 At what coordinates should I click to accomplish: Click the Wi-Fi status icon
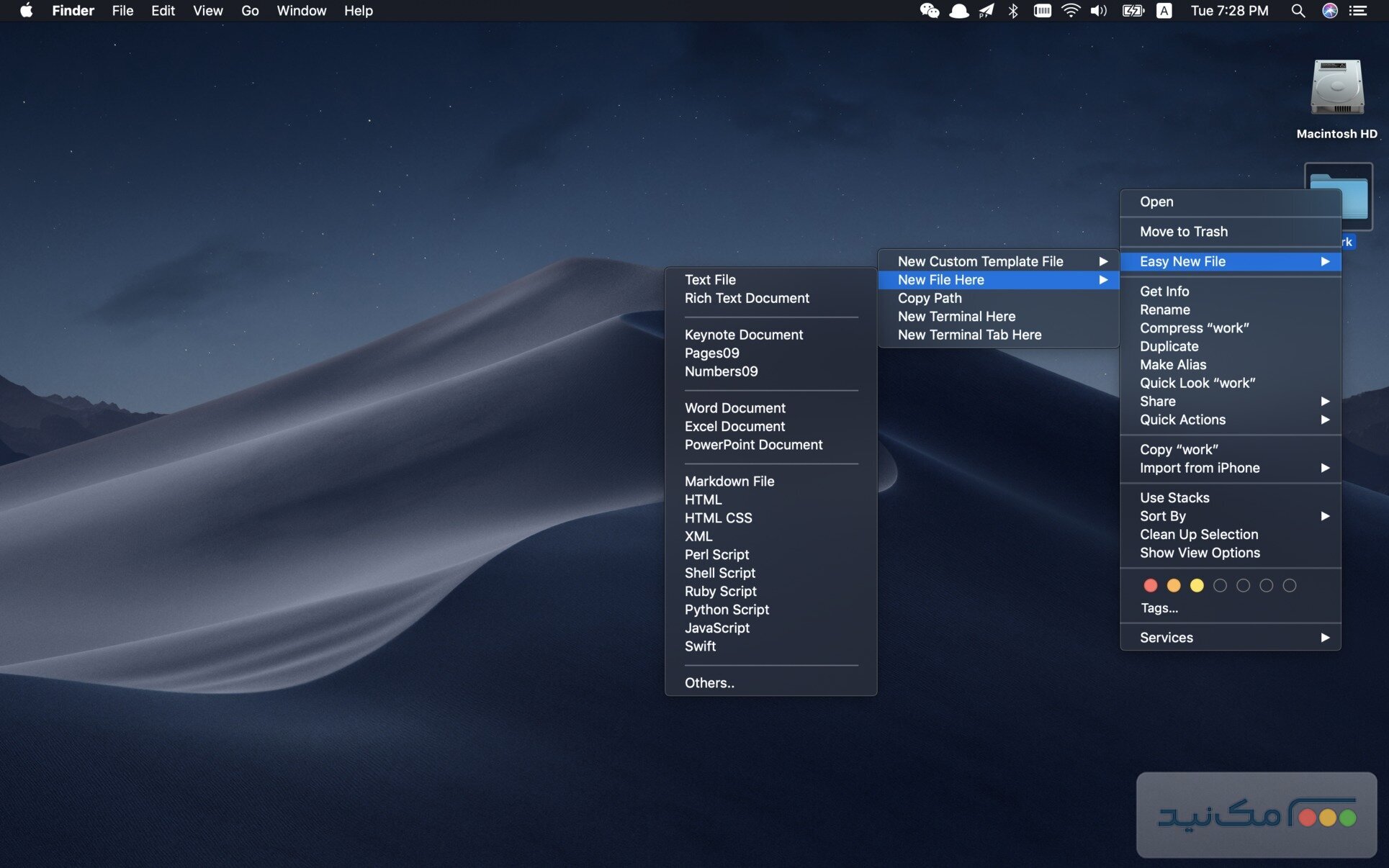[1071, 11]
